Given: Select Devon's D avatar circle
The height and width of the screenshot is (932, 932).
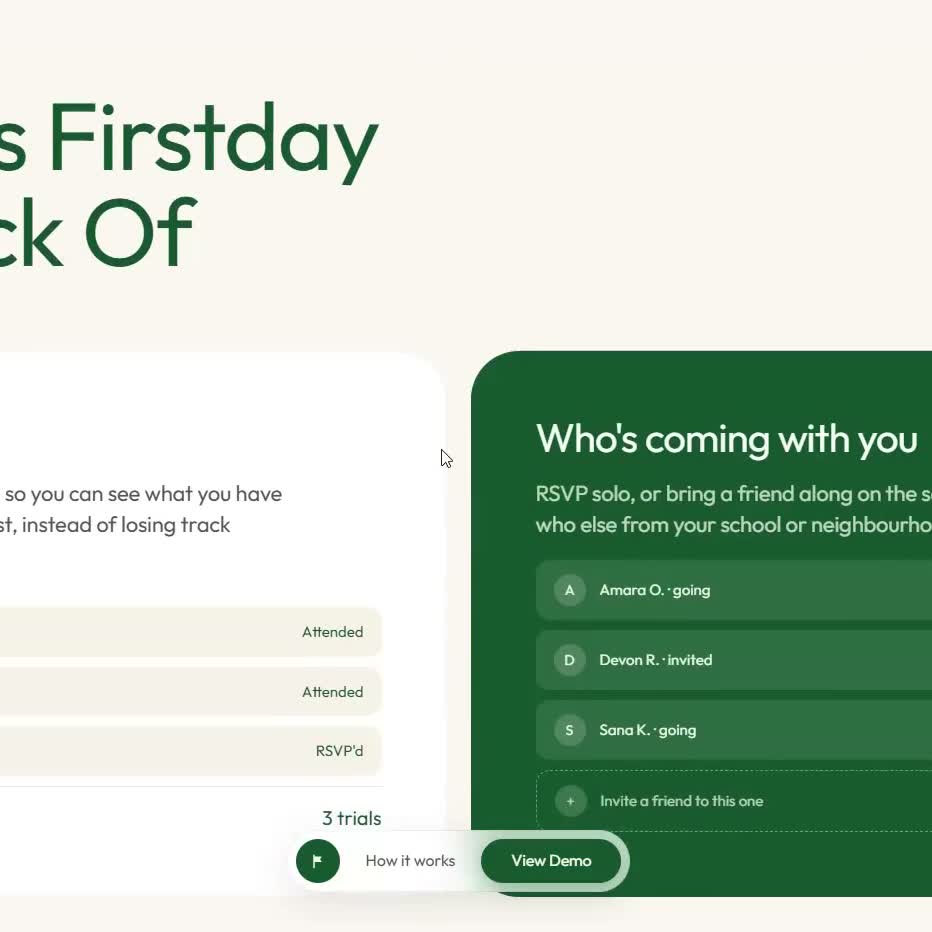Looking at the screenshot, I should [x=569, y=660].
